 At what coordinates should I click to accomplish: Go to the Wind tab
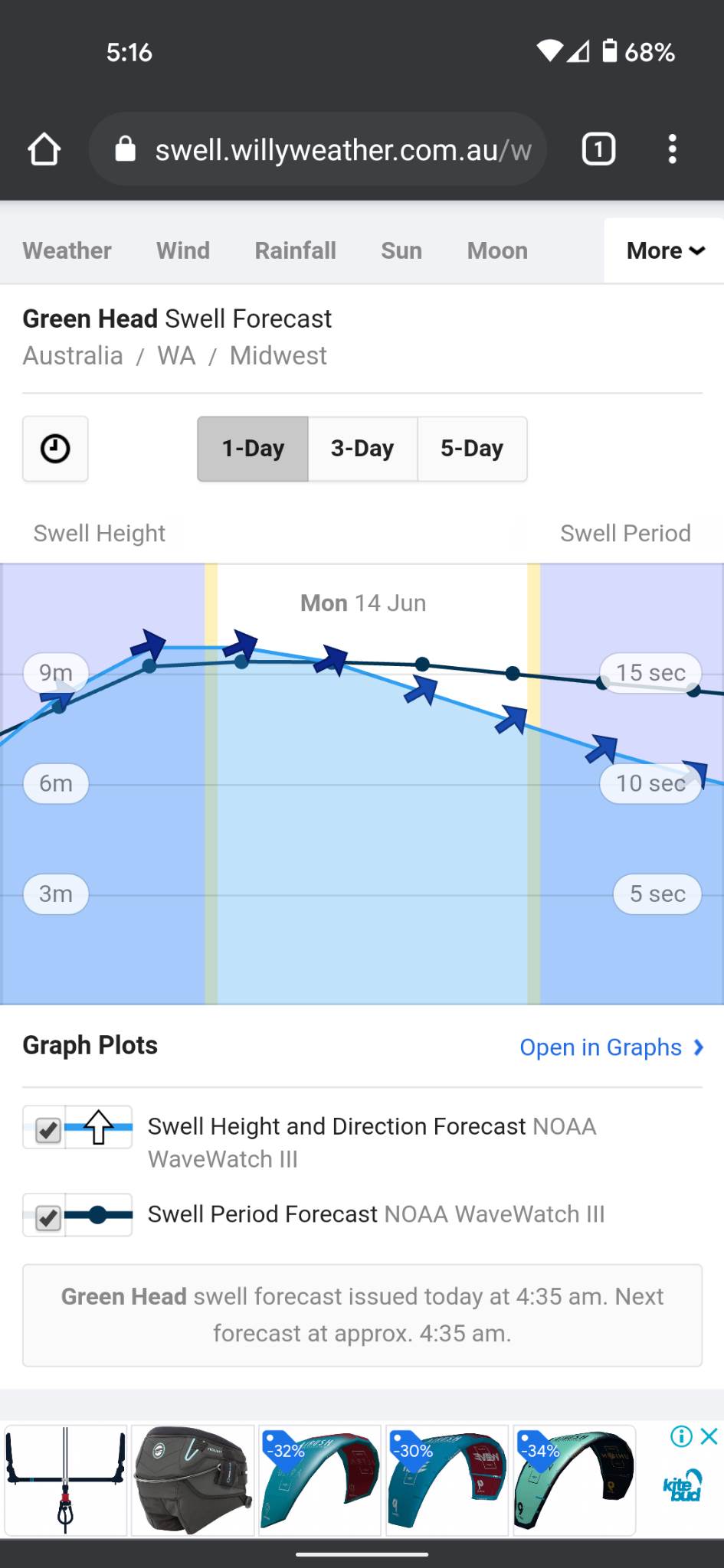183,250
